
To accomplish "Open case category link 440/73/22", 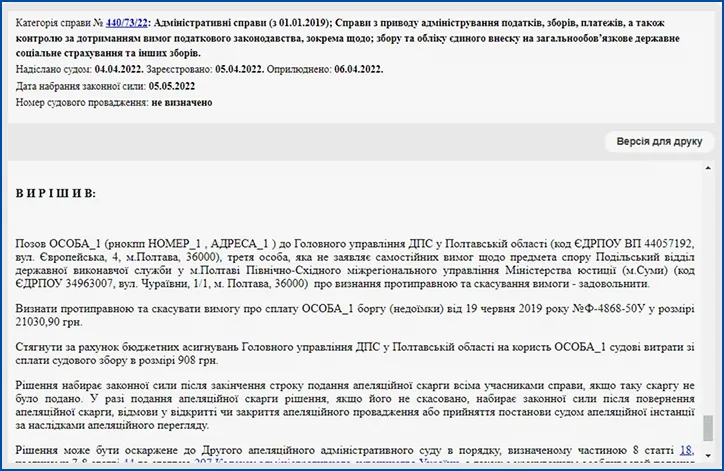I will [127, 23].
